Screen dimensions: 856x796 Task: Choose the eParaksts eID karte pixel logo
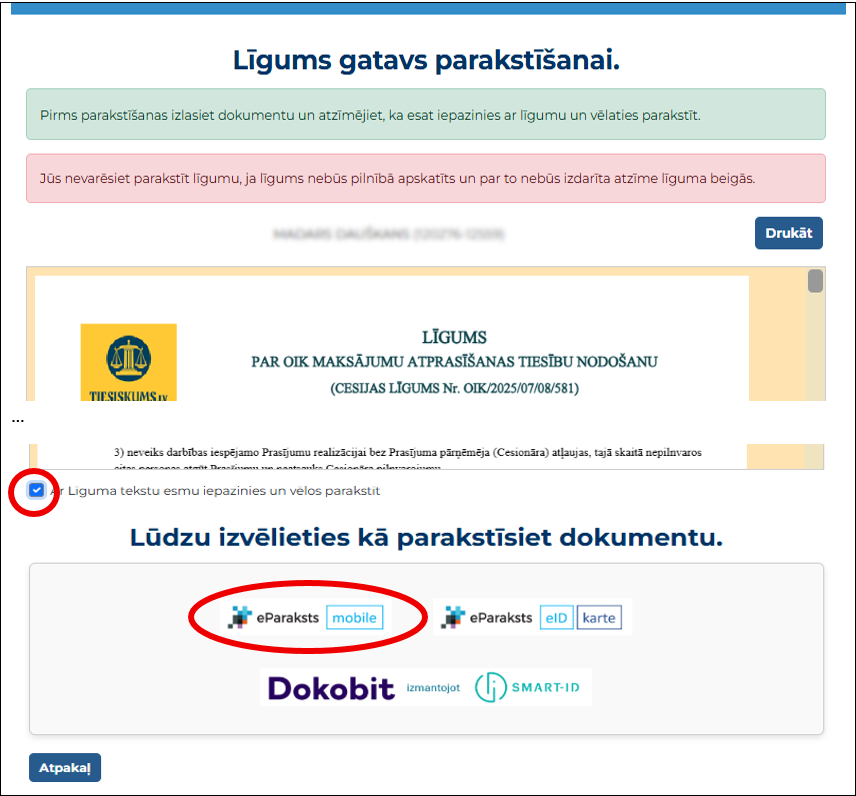click(x=453, y=618)
